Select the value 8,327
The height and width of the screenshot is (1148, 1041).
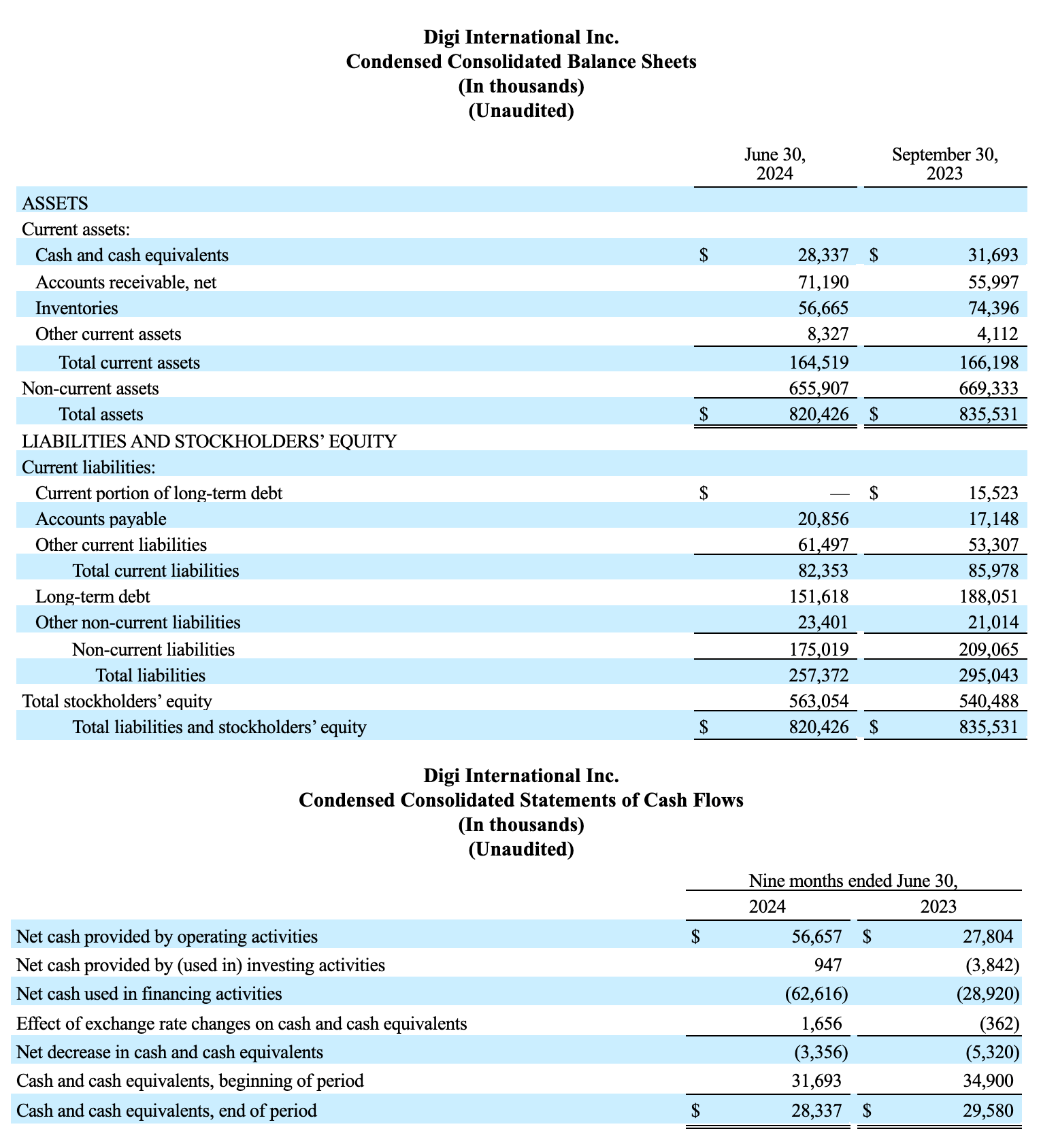(827, 334)
